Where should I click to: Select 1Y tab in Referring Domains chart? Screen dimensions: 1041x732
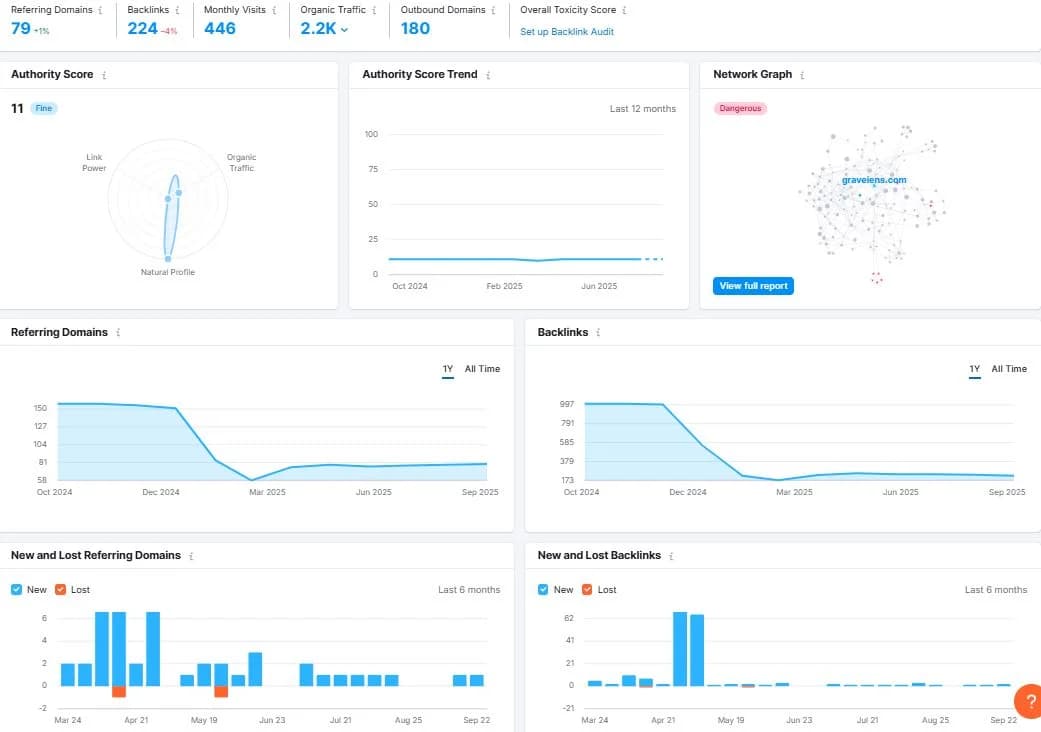pyautogui.click(x=448, y=369)
